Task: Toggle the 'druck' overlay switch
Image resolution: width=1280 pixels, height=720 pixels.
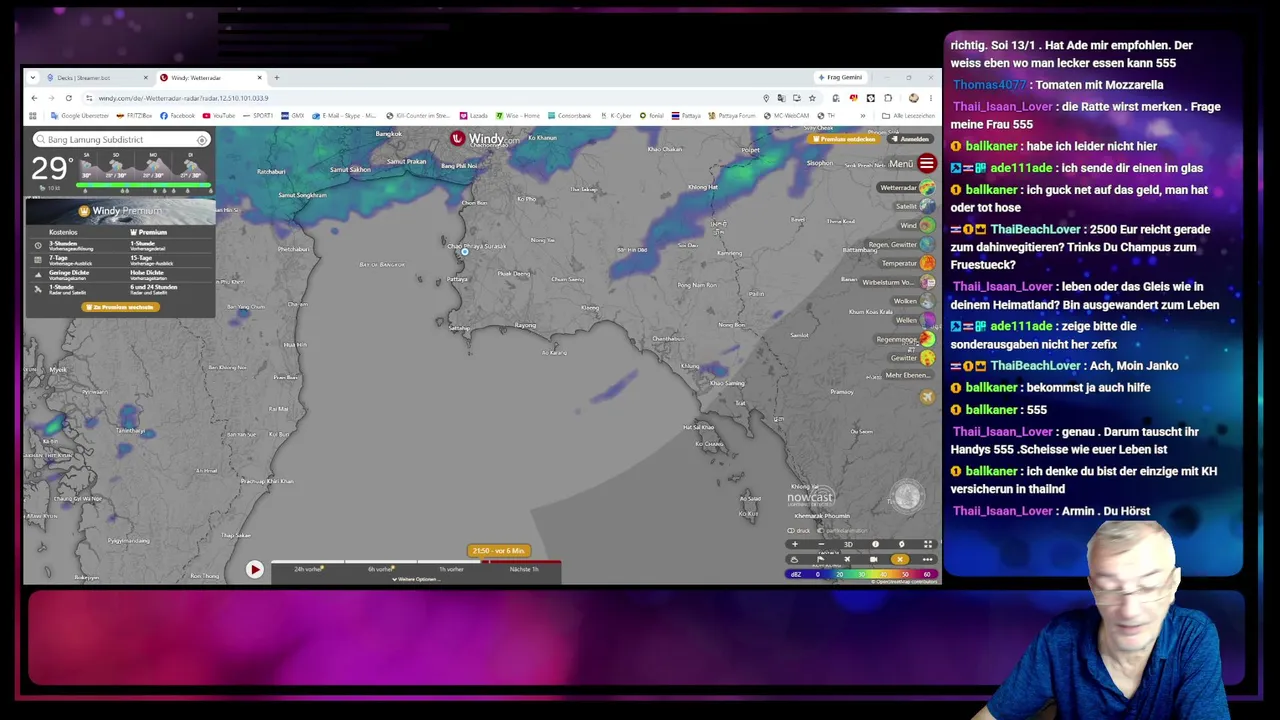Action: click(791, 531)
